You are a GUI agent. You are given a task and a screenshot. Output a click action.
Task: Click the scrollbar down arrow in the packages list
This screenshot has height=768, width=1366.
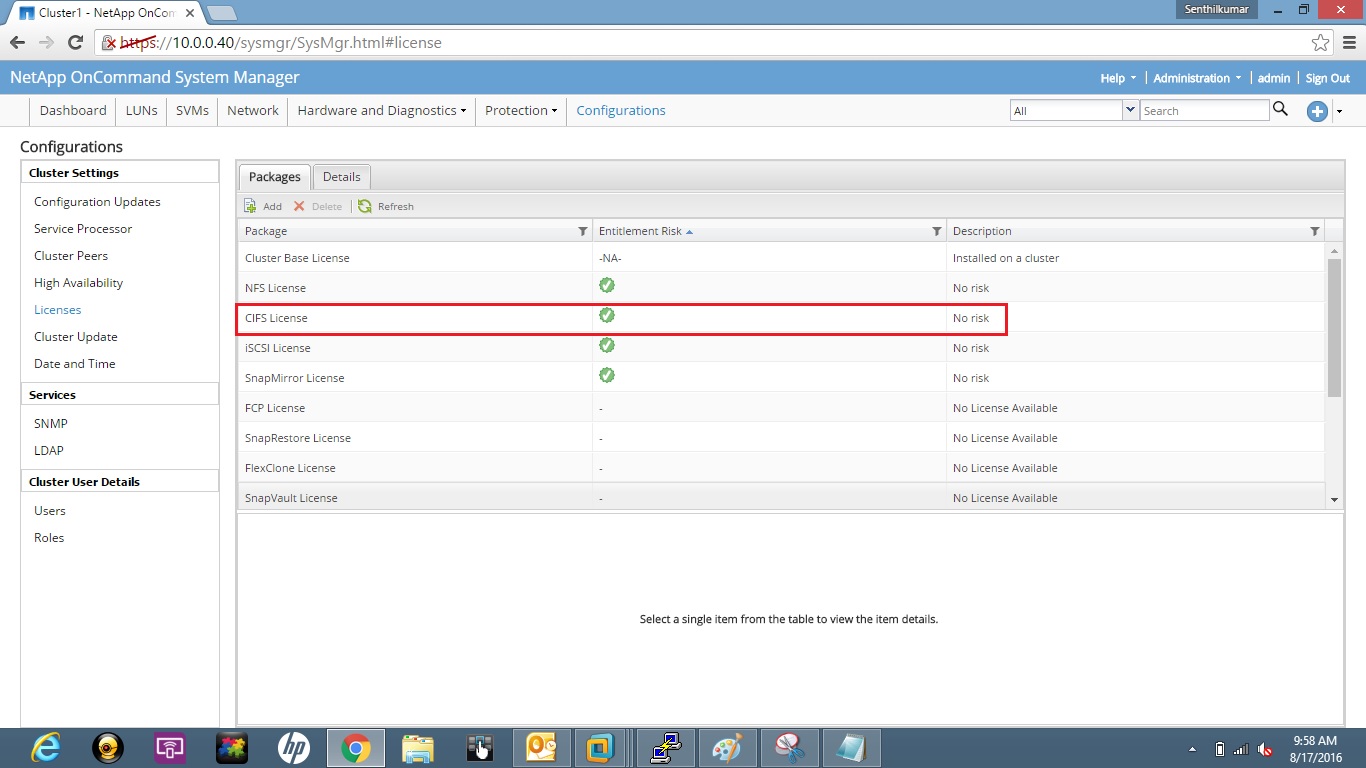(1333, 497)
